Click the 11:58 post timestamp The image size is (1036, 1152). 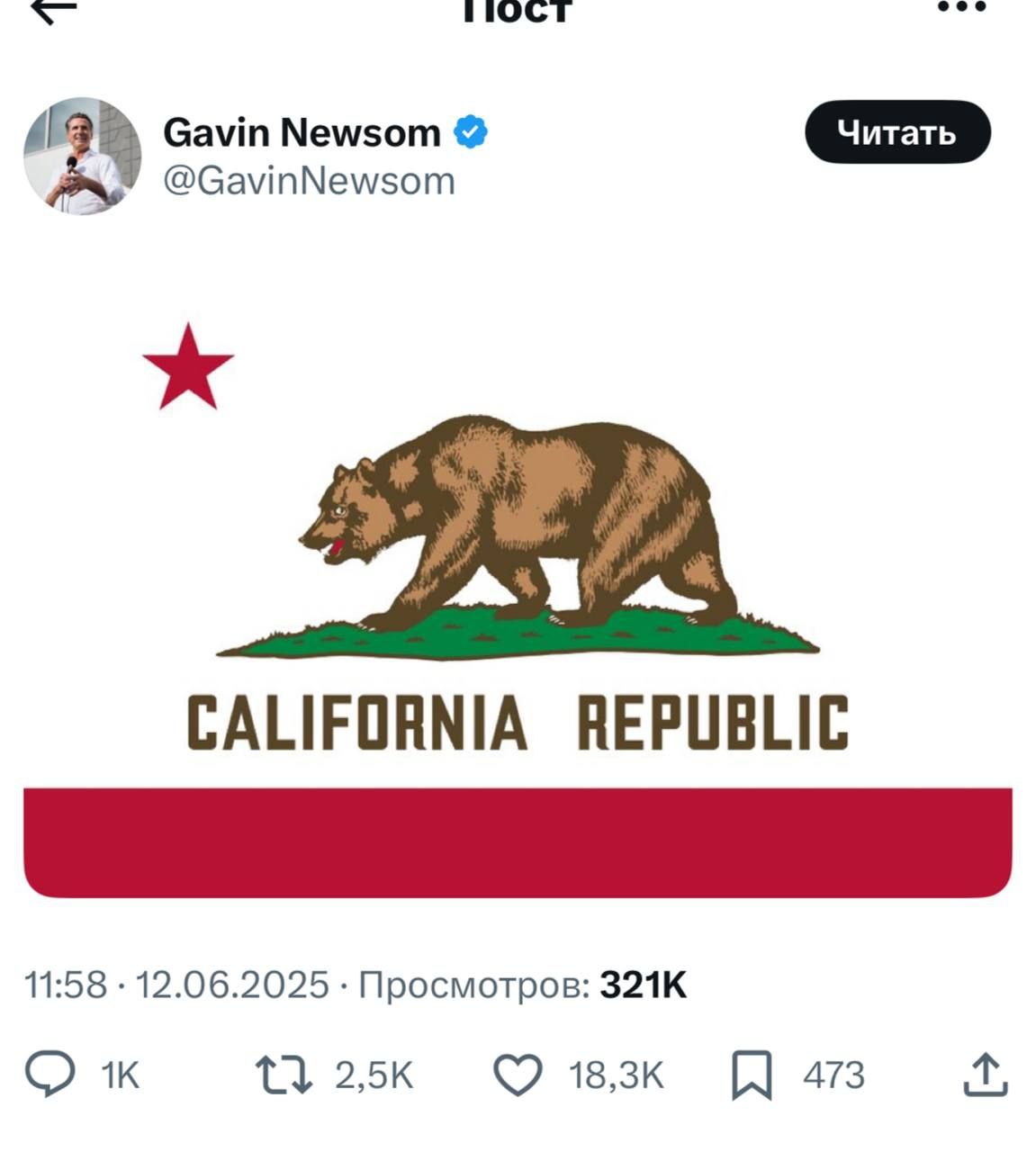pos(66,985)
